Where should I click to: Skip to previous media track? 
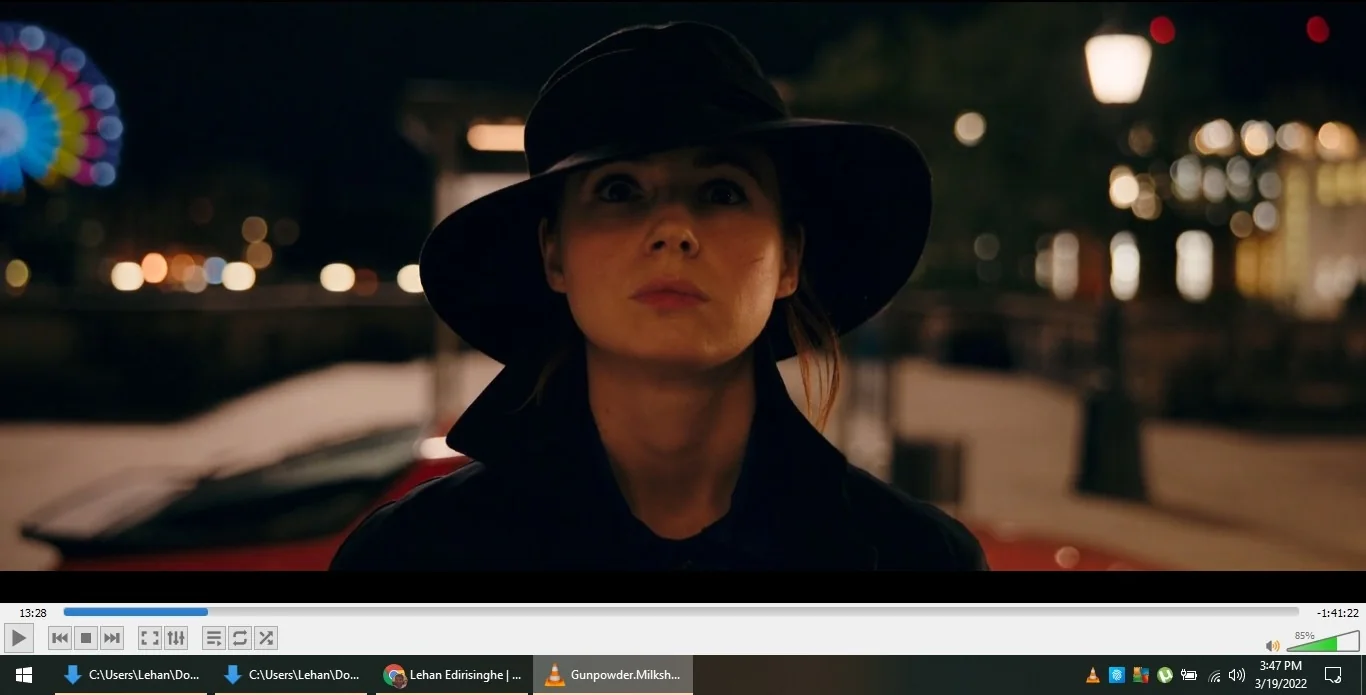pos(60,638)
